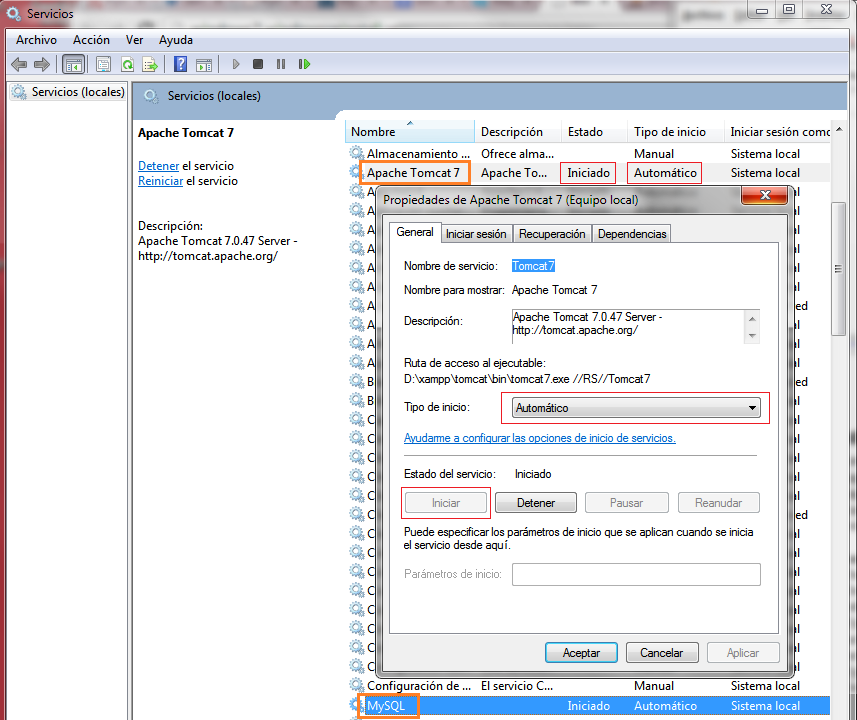857x720 pixels.
Task: Click the Refresh toolbar icon
Action: click(x=127, y=65)
